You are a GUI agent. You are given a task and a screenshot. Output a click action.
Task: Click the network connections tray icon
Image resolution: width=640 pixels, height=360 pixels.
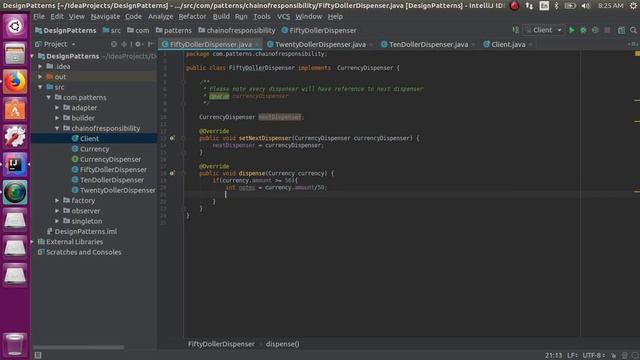[529, 6]
